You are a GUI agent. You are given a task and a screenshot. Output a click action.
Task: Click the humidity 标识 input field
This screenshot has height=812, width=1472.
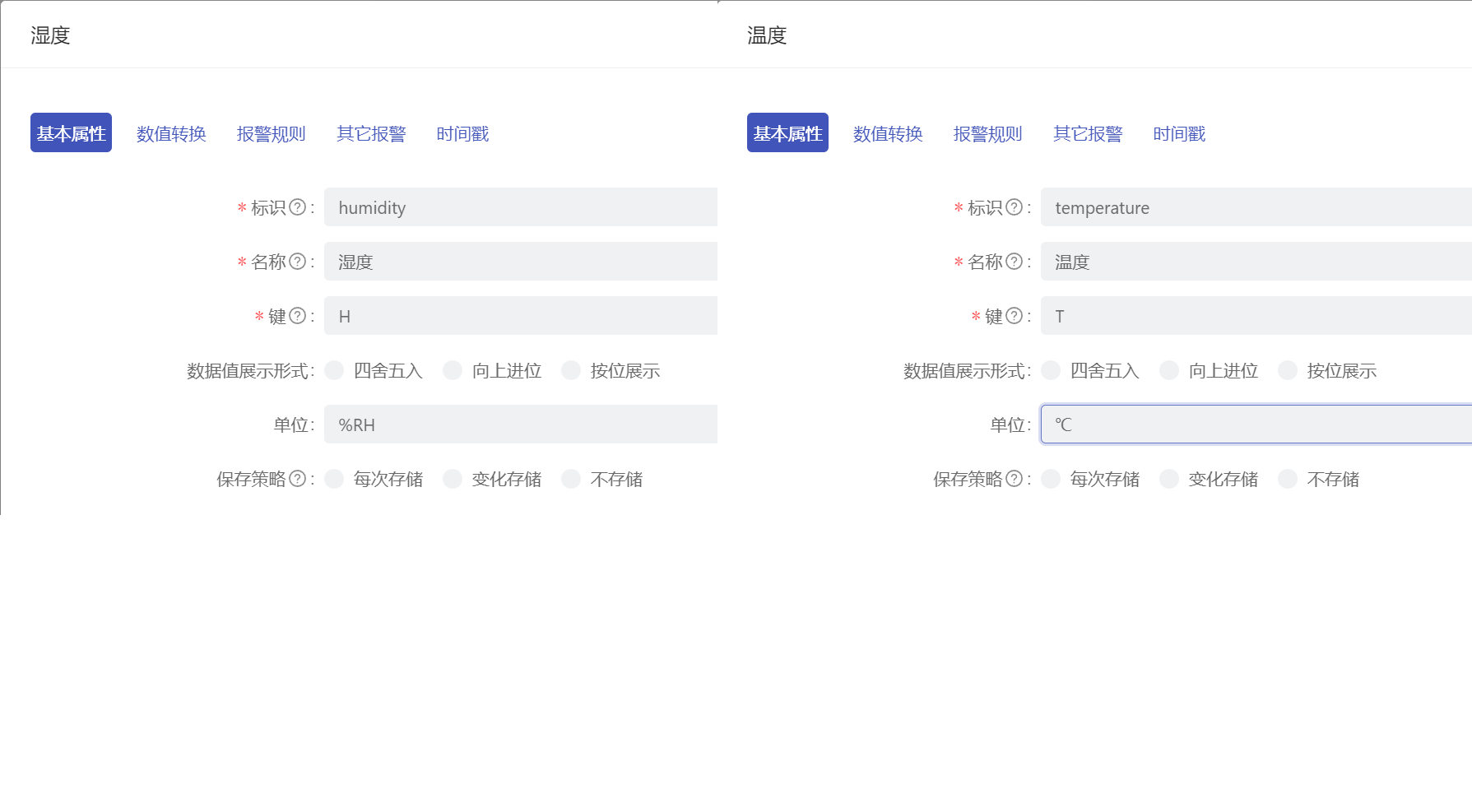(x=521, y=207)
